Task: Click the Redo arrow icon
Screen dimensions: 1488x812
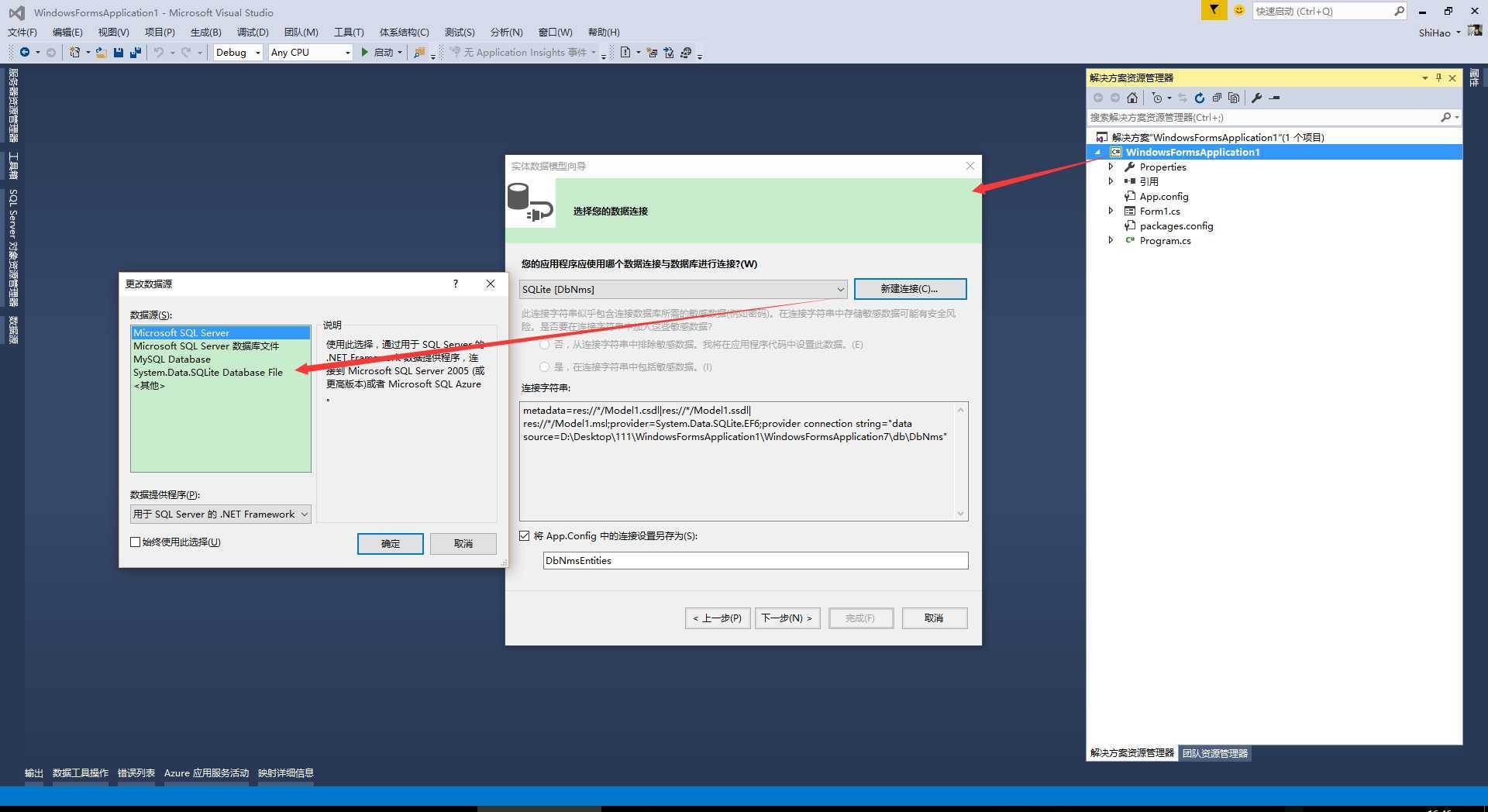Action: click(186, 53)
